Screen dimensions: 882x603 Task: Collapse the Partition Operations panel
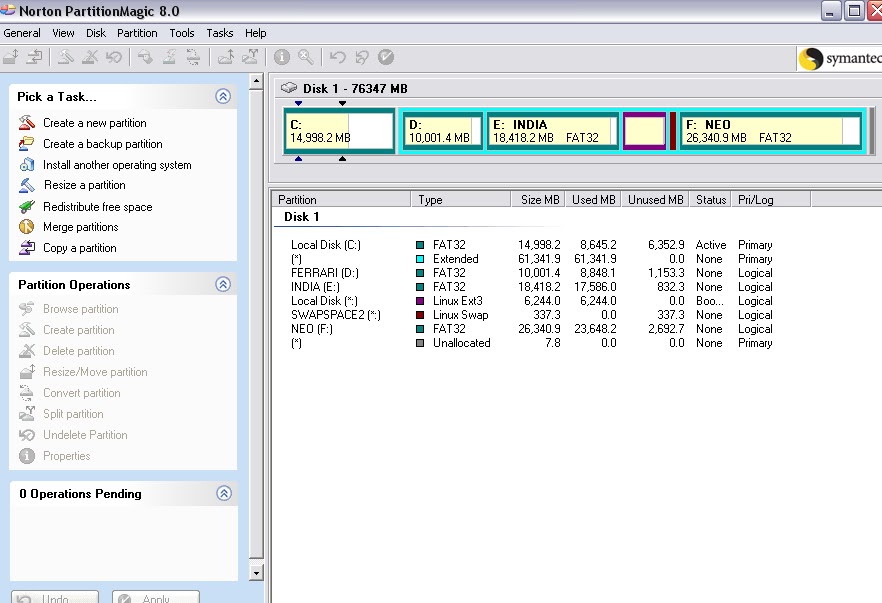(224, 284)
